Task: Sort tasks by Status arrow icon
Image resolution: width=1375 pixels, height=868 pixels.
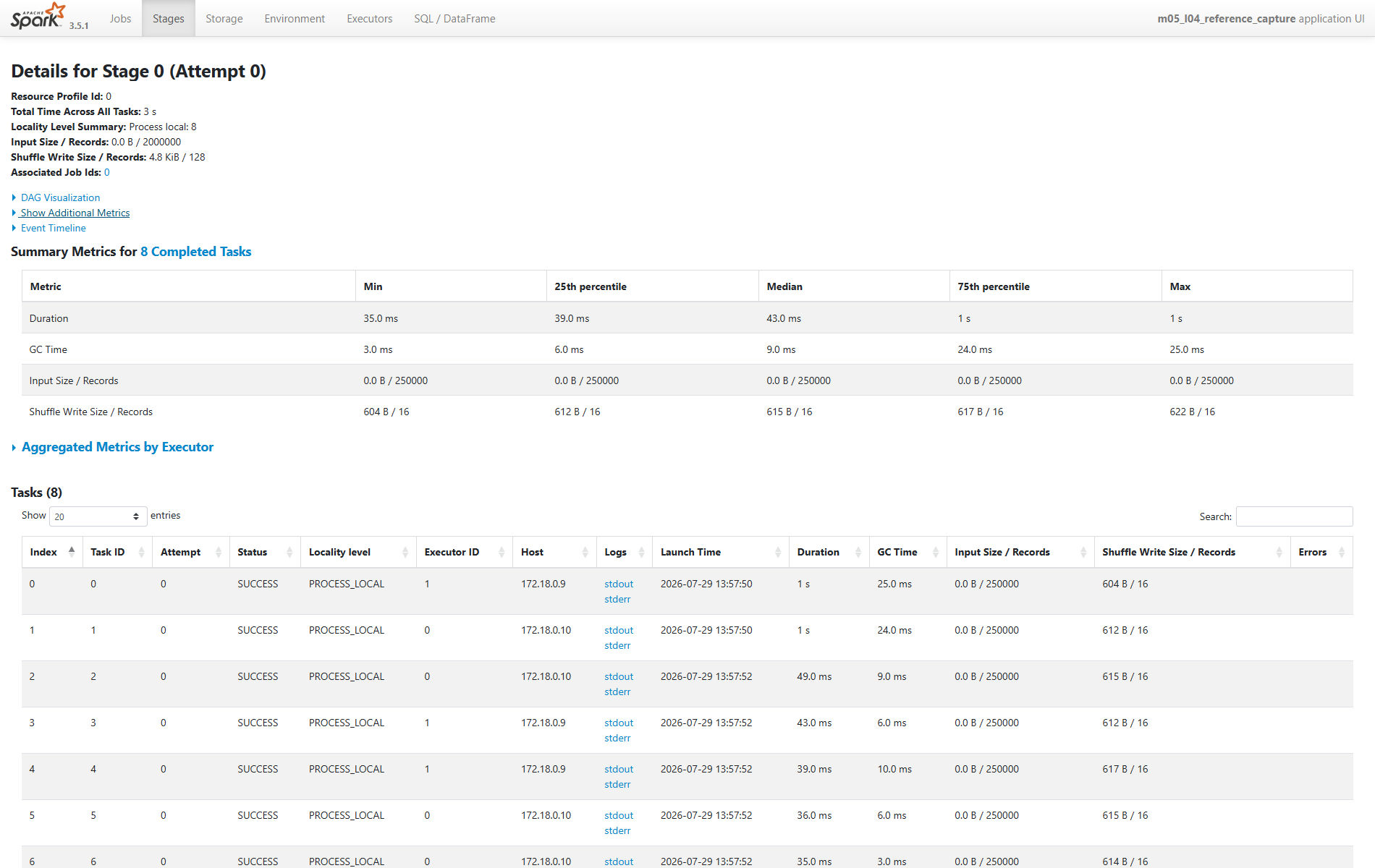Action: pos(289,553)
